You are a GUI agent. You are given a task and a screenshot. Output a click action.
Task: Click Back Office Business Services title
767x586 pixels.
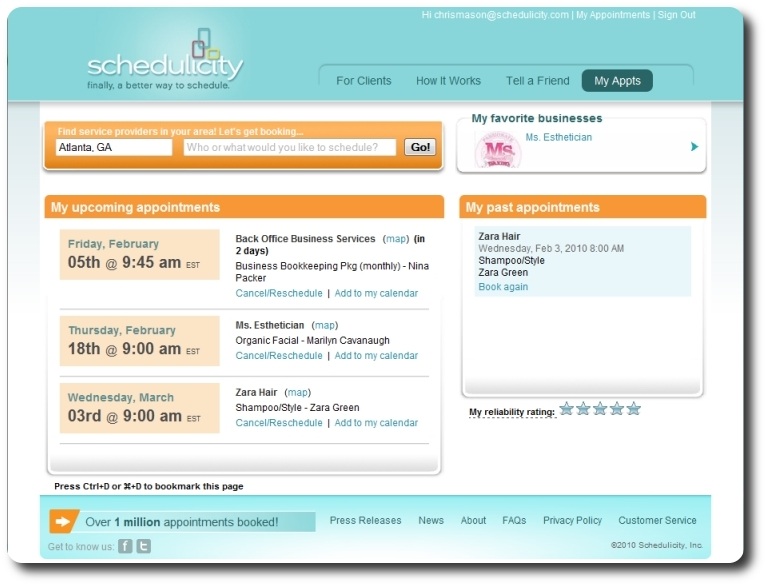pos(305,239)
